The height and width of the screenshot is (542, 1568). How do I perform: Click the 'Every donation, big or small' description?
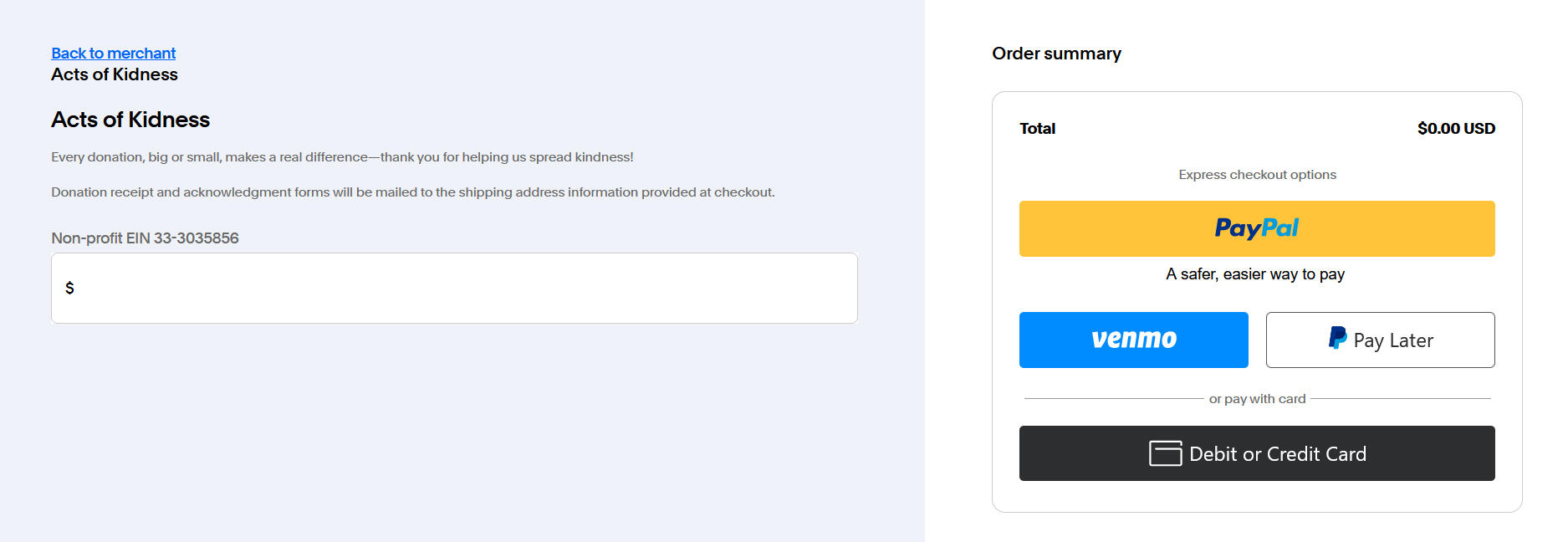[x=342, y=157]
